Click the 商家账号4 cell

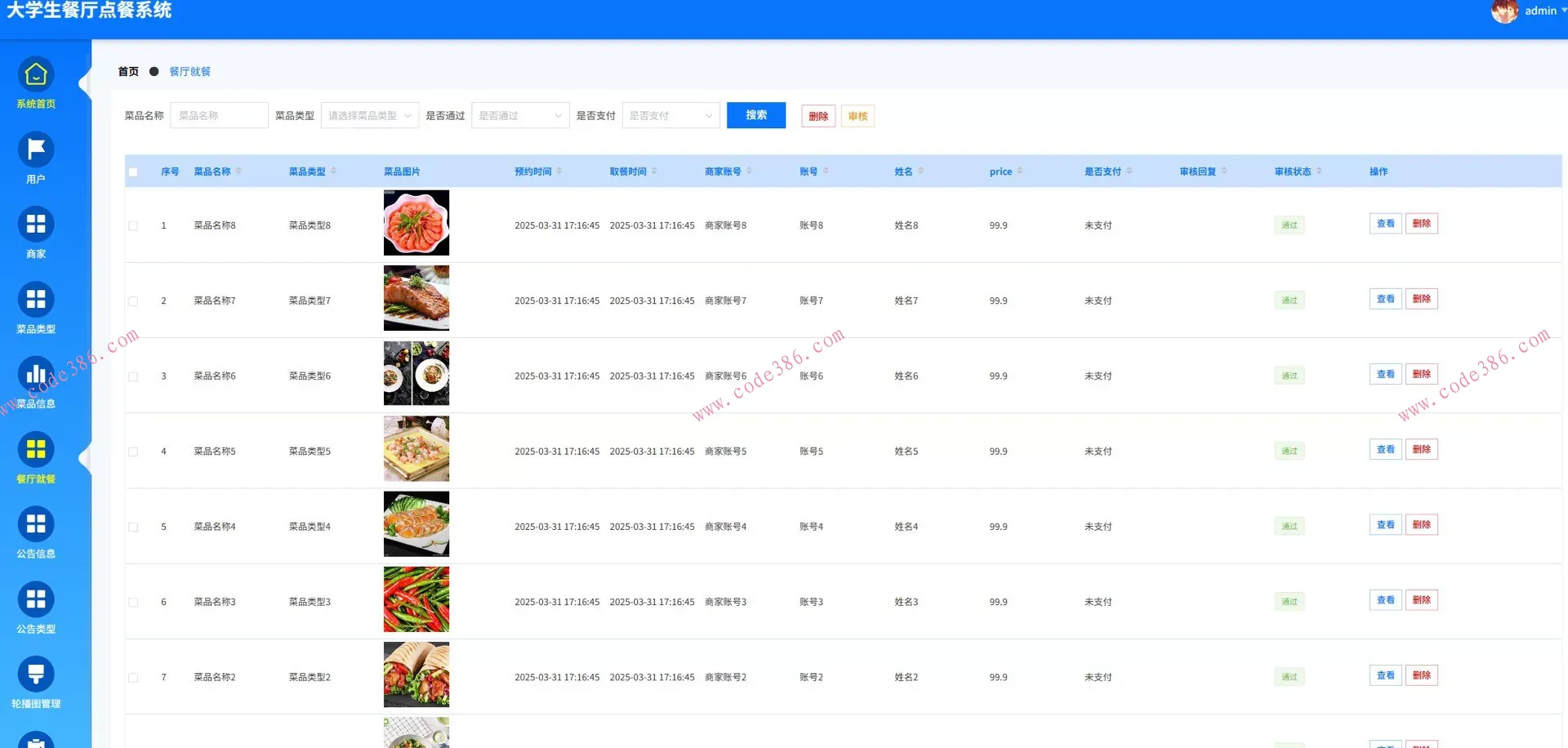(x=725, y=527)
